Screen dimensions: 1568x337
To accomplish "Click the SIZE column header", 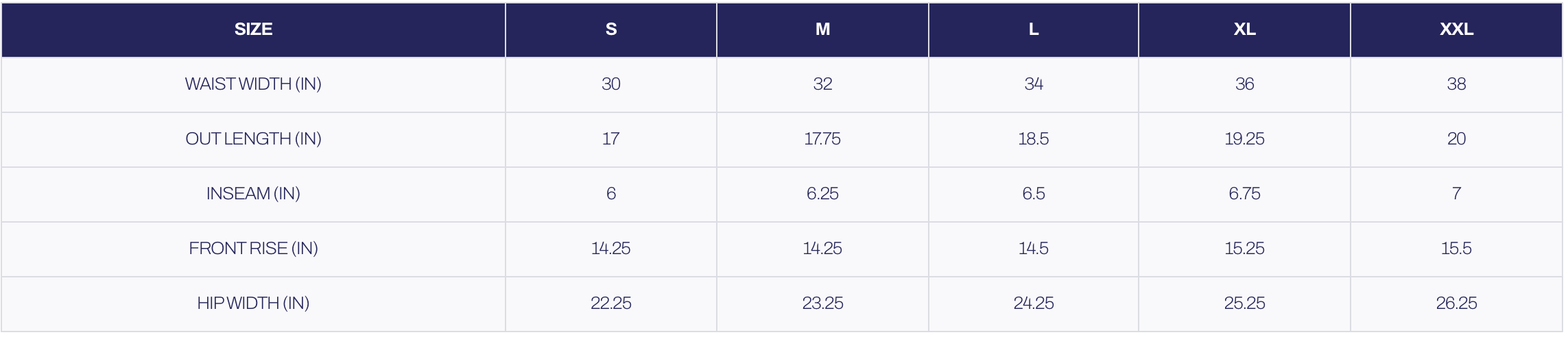I will click(x=253, y=29).
